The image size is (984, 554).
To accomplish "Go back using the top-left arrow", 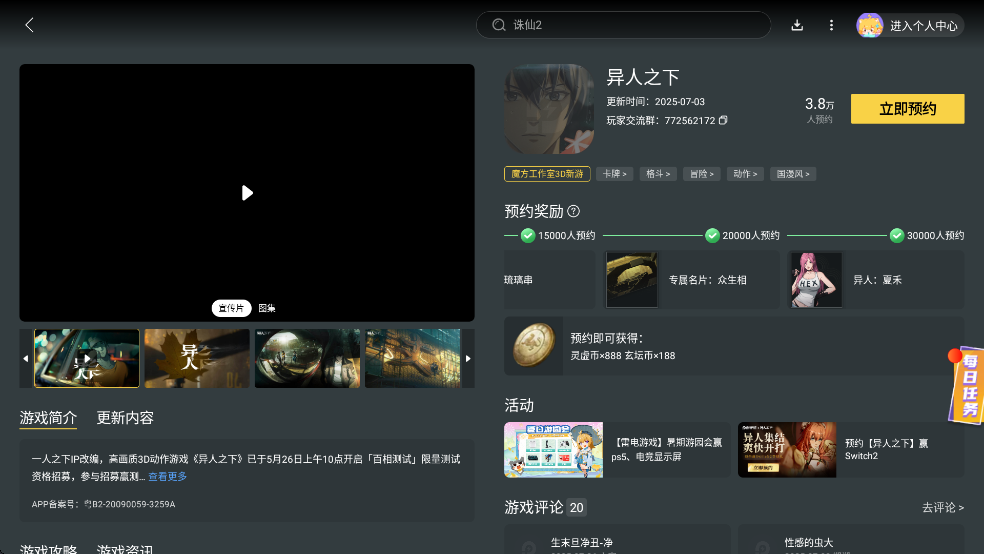I will (29, 25).
